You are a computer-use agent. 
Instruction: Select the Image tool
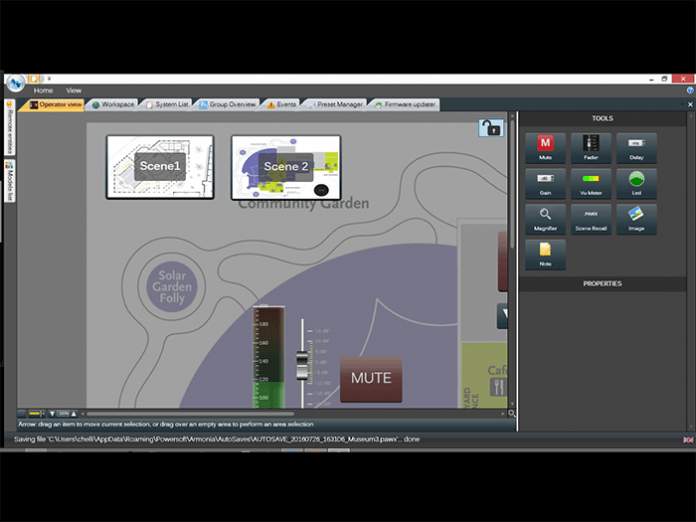tap(636, 219)
